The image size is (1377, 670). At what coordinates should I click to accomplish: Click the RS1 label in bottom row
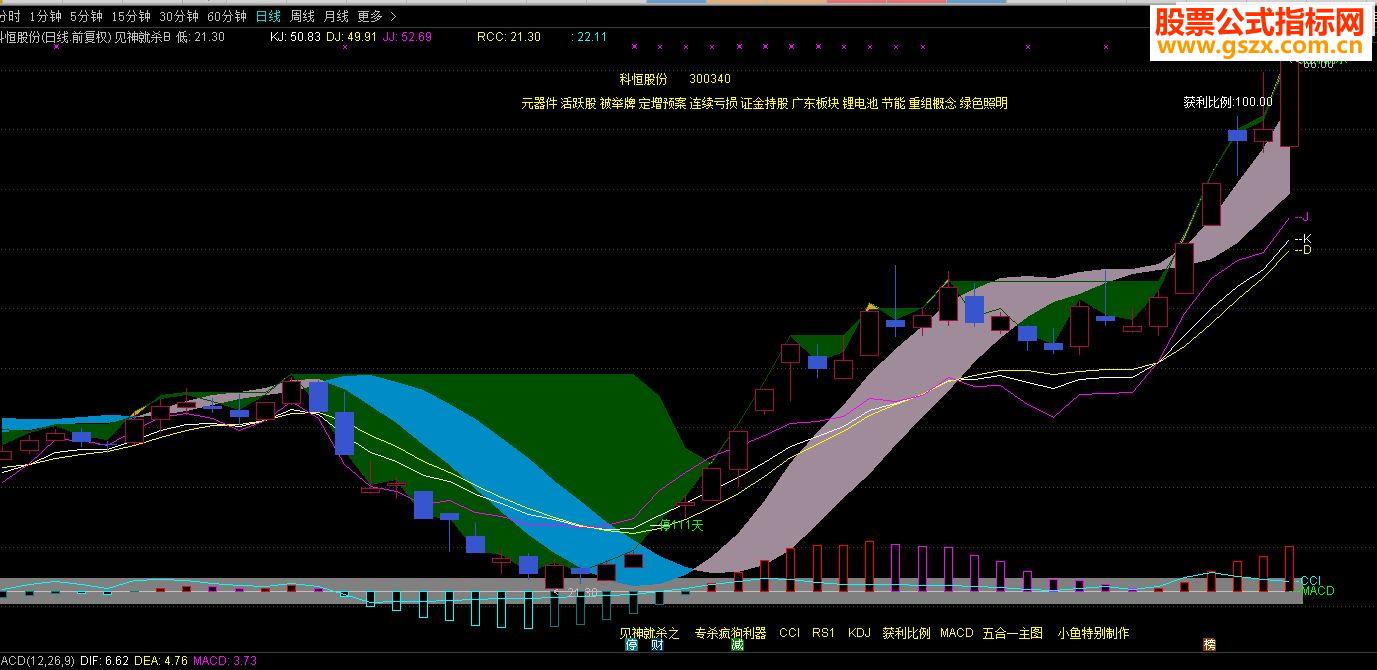pyautogui.click(x=823, y=633)
